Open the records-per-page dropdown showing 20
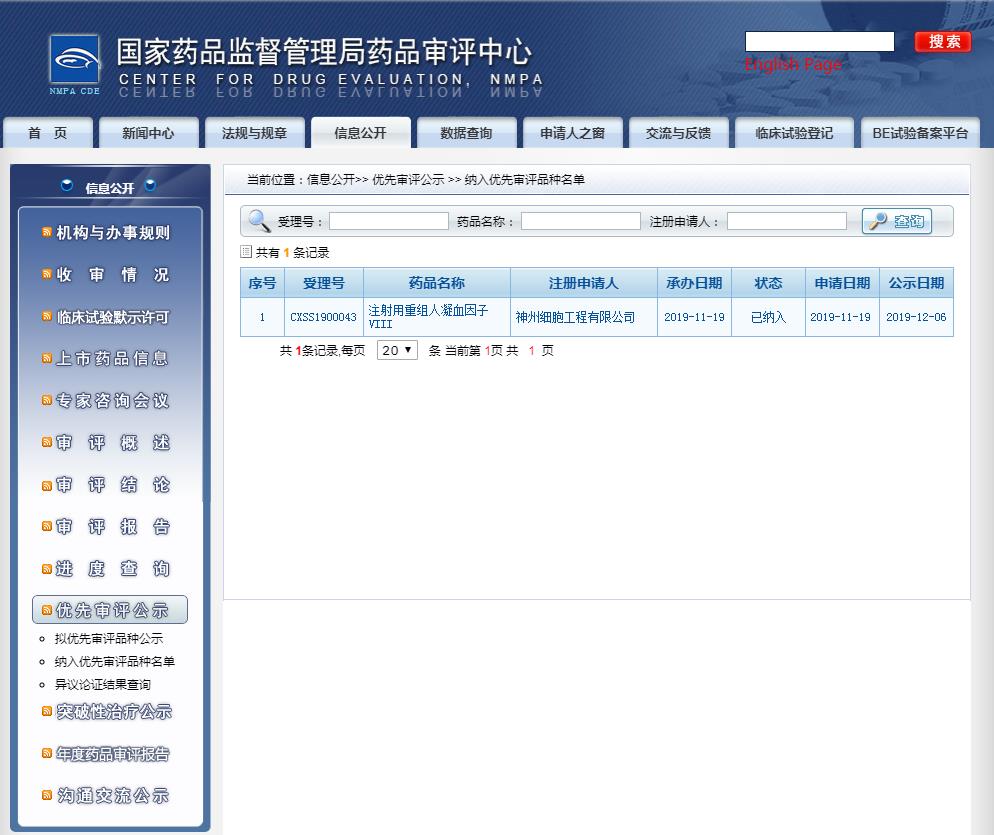The image size is (994, 835). 397,350
